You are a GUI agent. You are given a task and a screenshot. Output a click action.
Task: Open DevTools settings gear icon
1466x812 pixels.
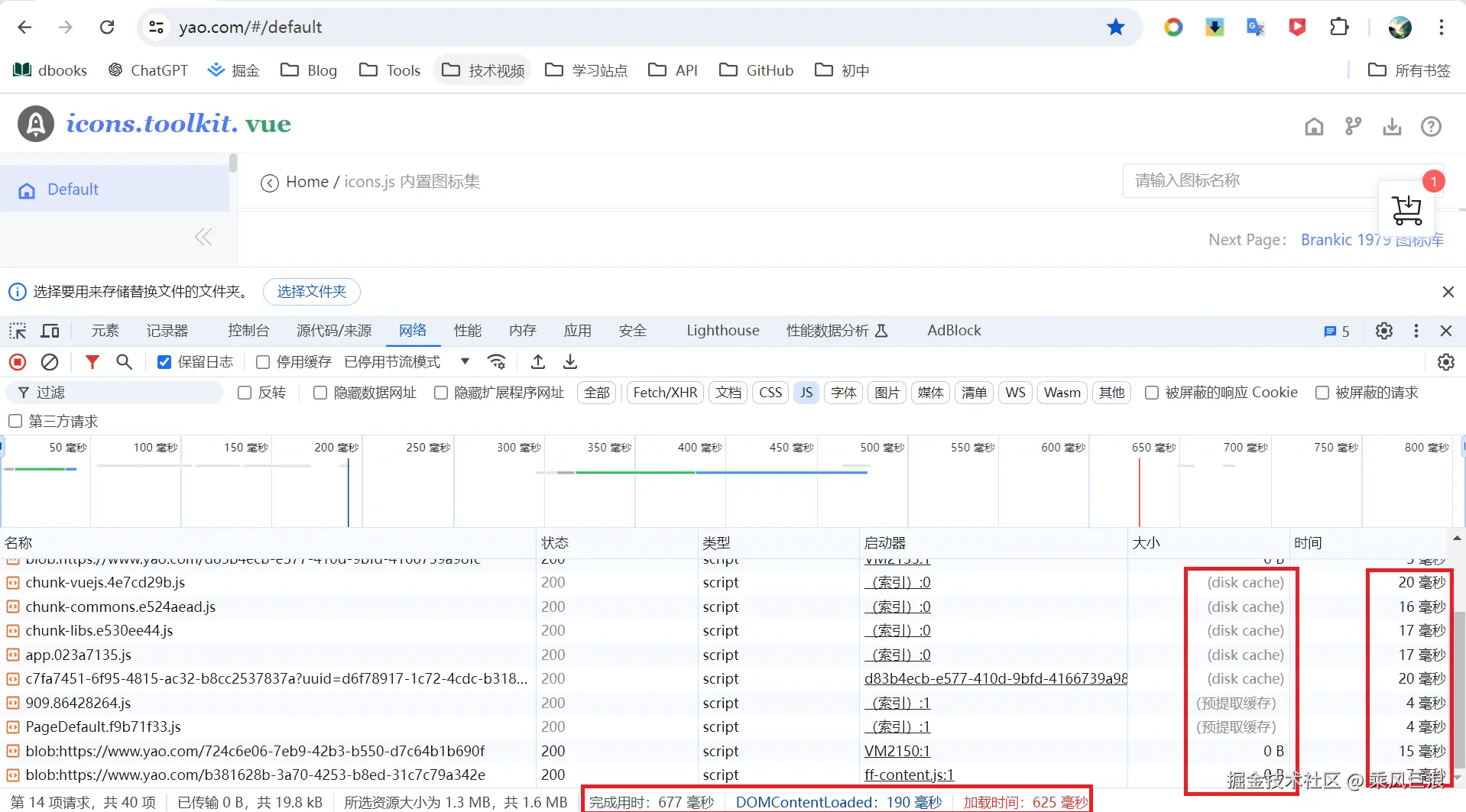1384,331
